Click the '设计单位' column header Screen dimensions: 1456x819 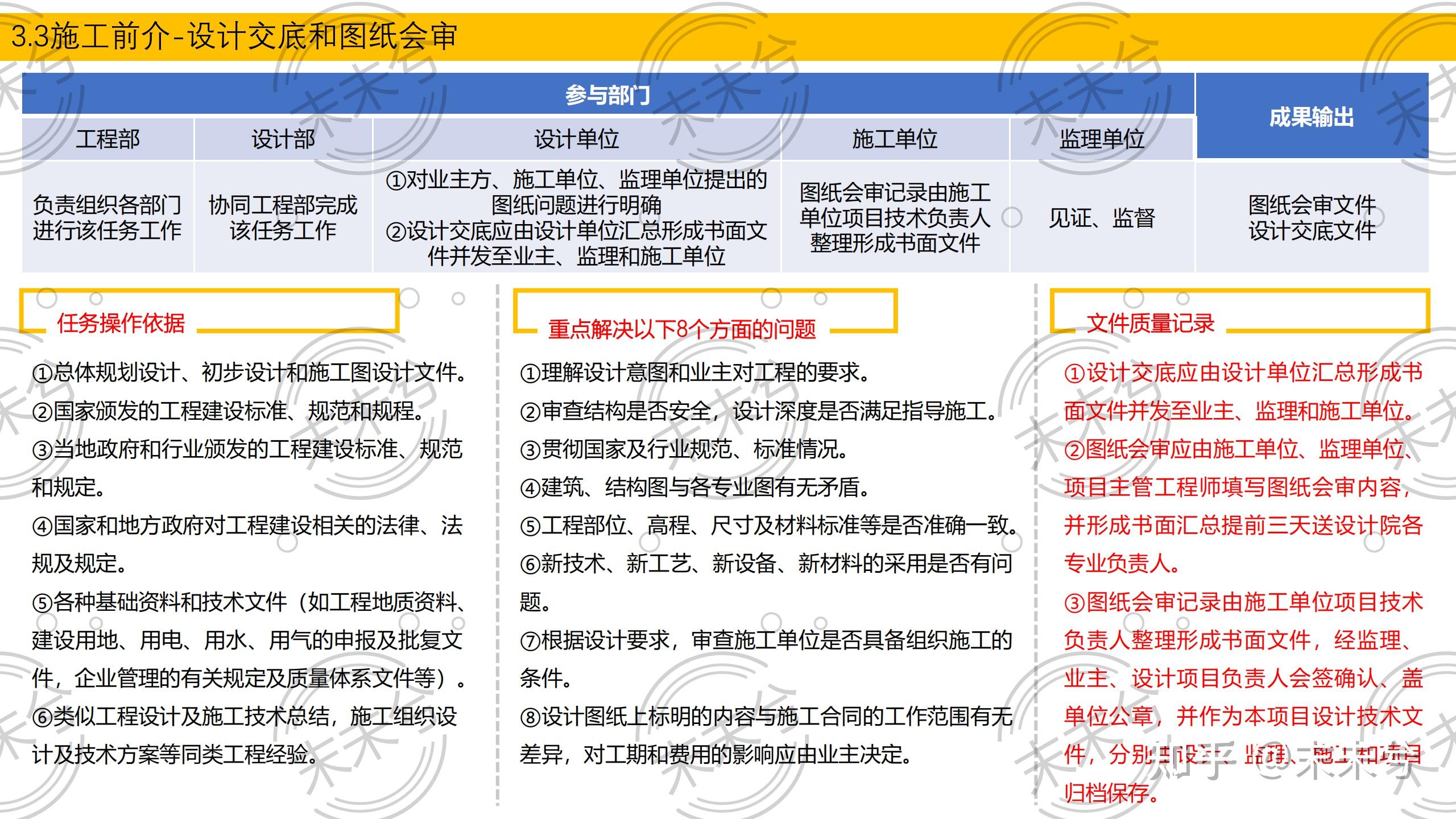pos(577,139)
